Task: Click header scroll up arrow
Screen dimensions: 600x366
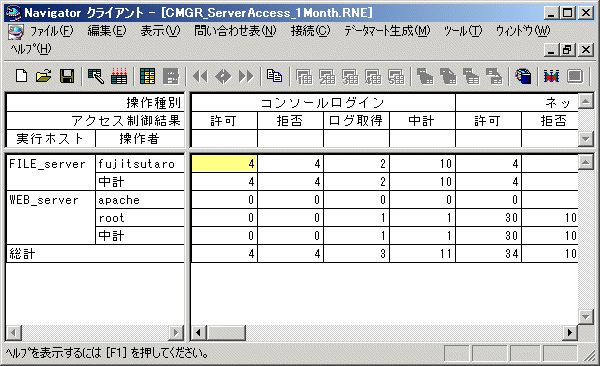Action: 585,101
